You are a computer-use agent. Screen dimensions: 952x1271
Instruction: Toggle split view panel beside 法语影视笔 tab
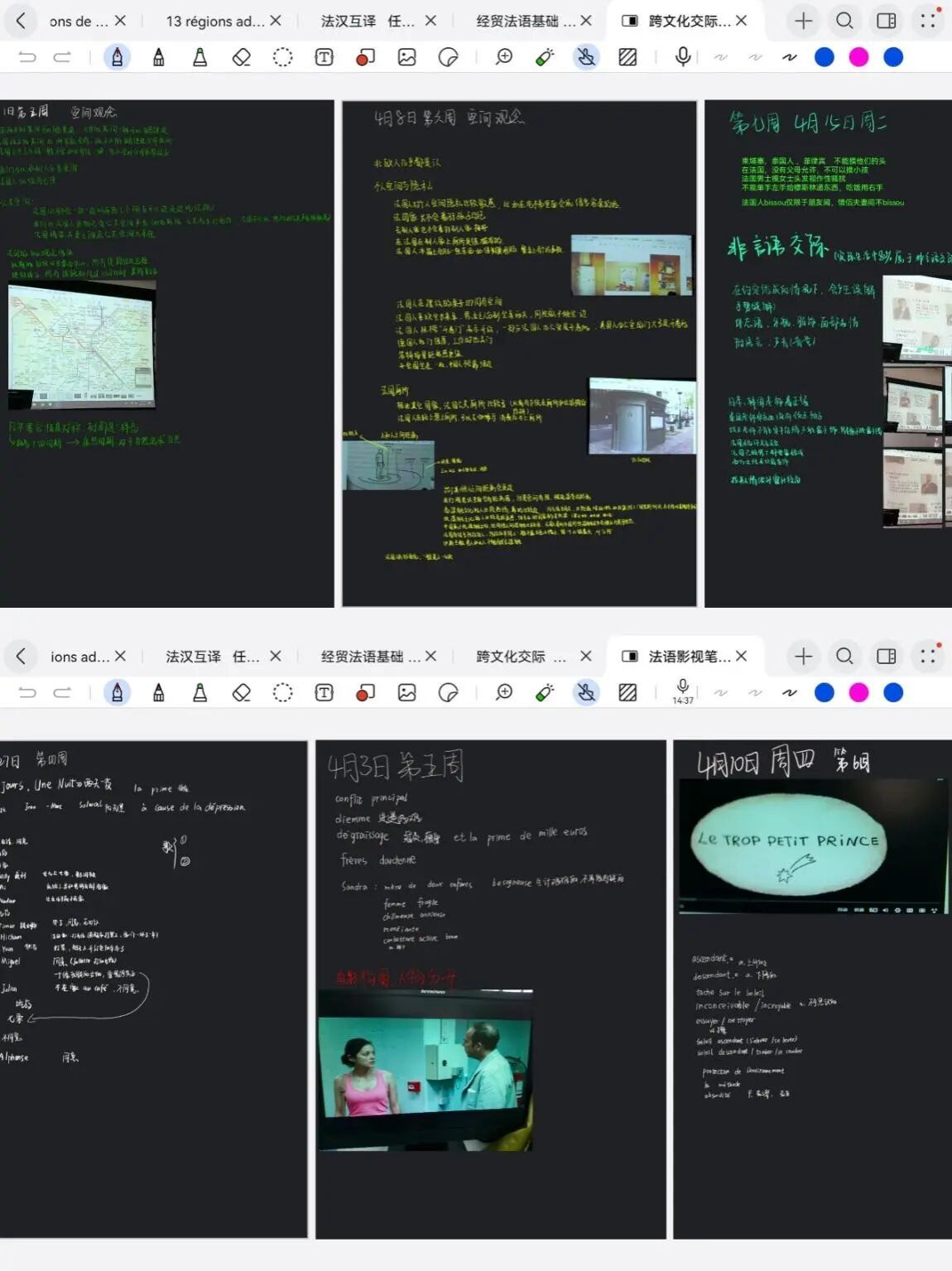886,657
